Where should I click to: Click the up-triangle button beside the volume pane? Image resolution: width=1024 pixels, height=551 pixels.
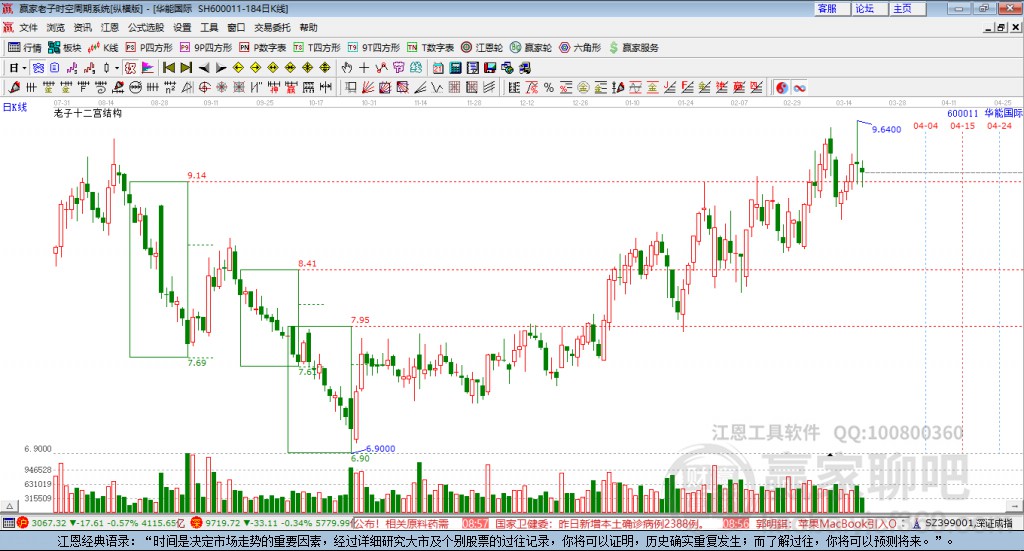coord(9,506)
